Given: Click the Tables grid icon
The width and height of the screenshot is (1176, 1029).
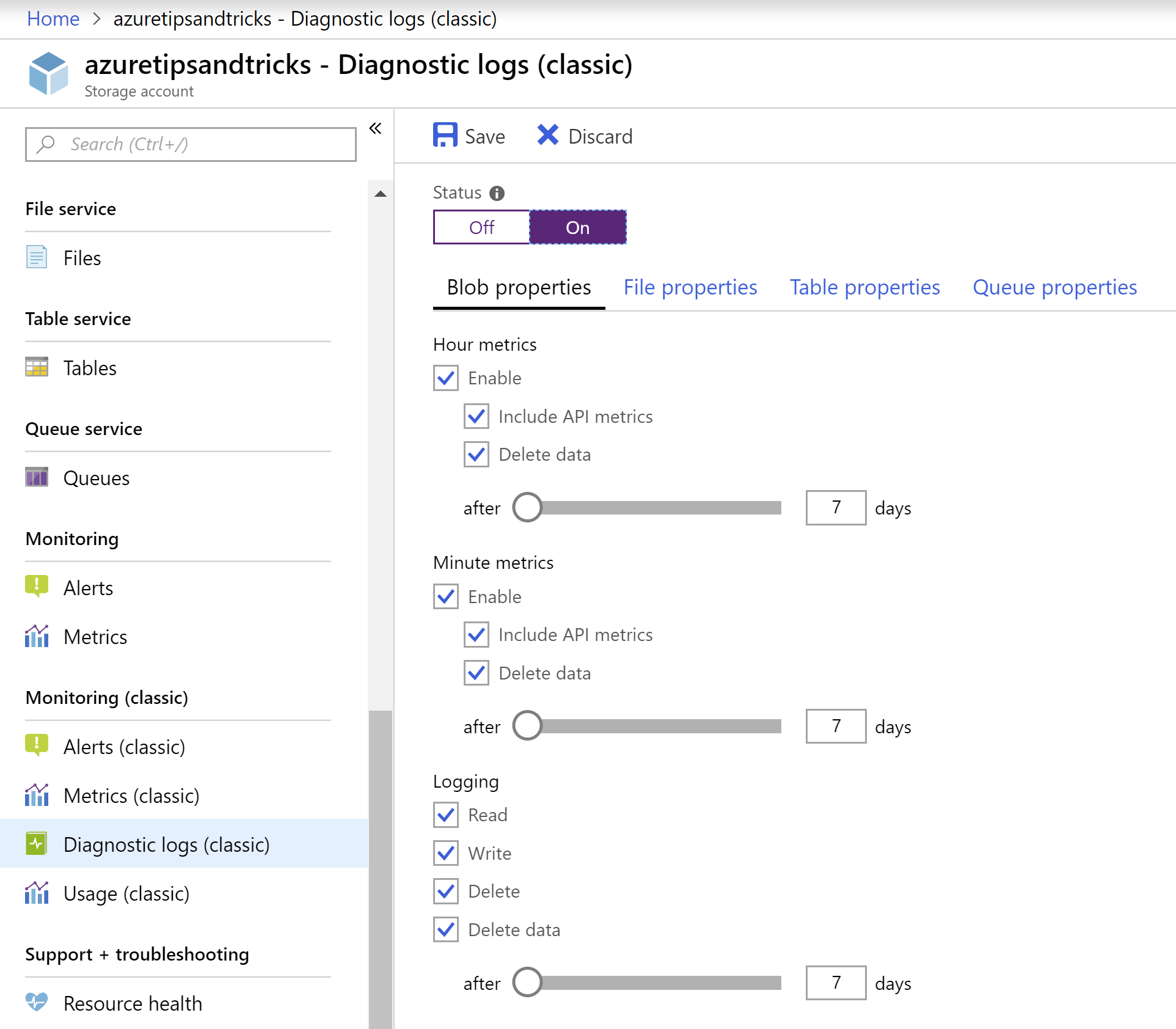Looking at the screenshot, I should 37,367.
